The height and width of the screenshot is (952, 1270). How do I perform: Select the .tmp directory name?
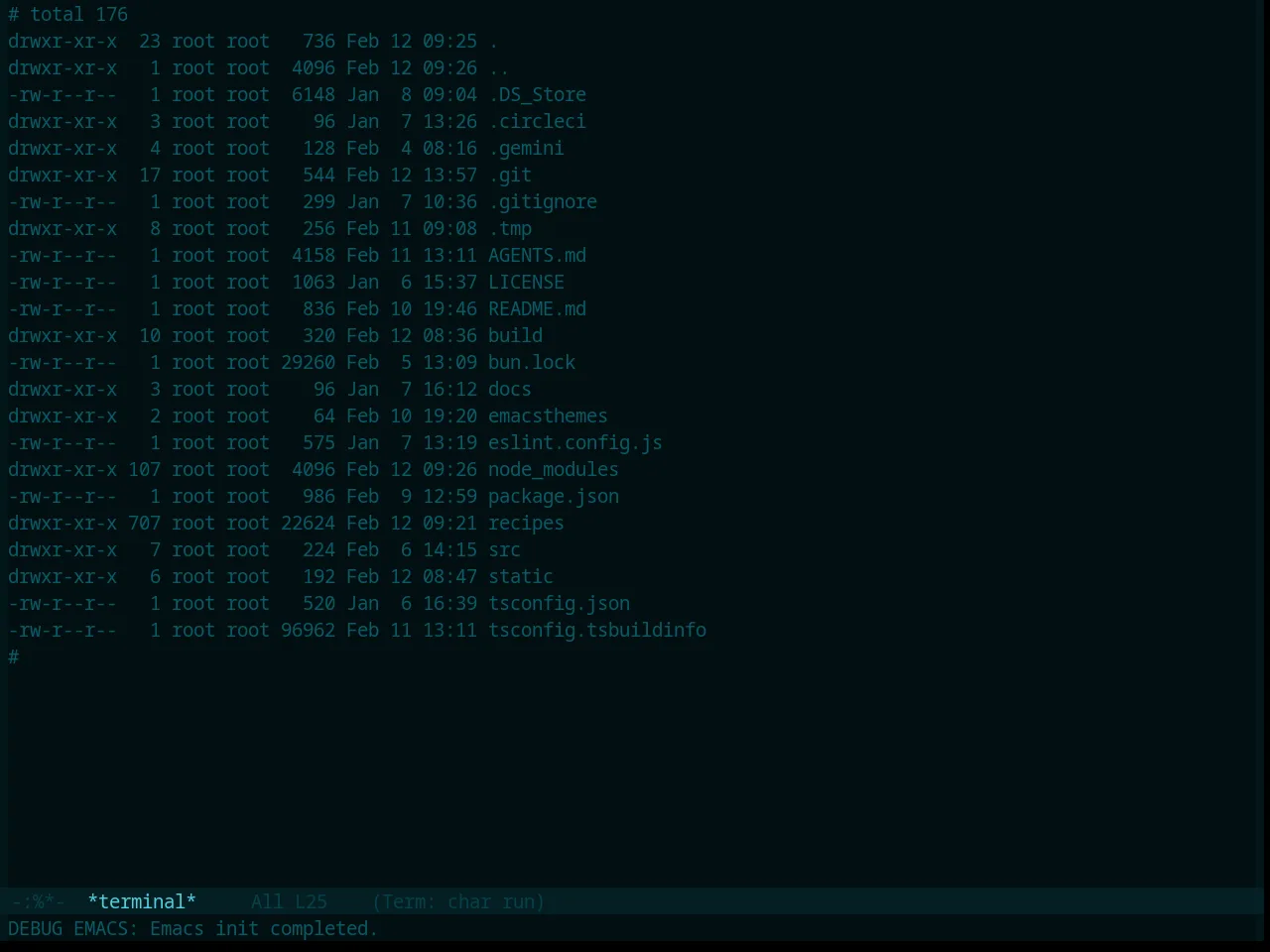[x=510, y=229]
